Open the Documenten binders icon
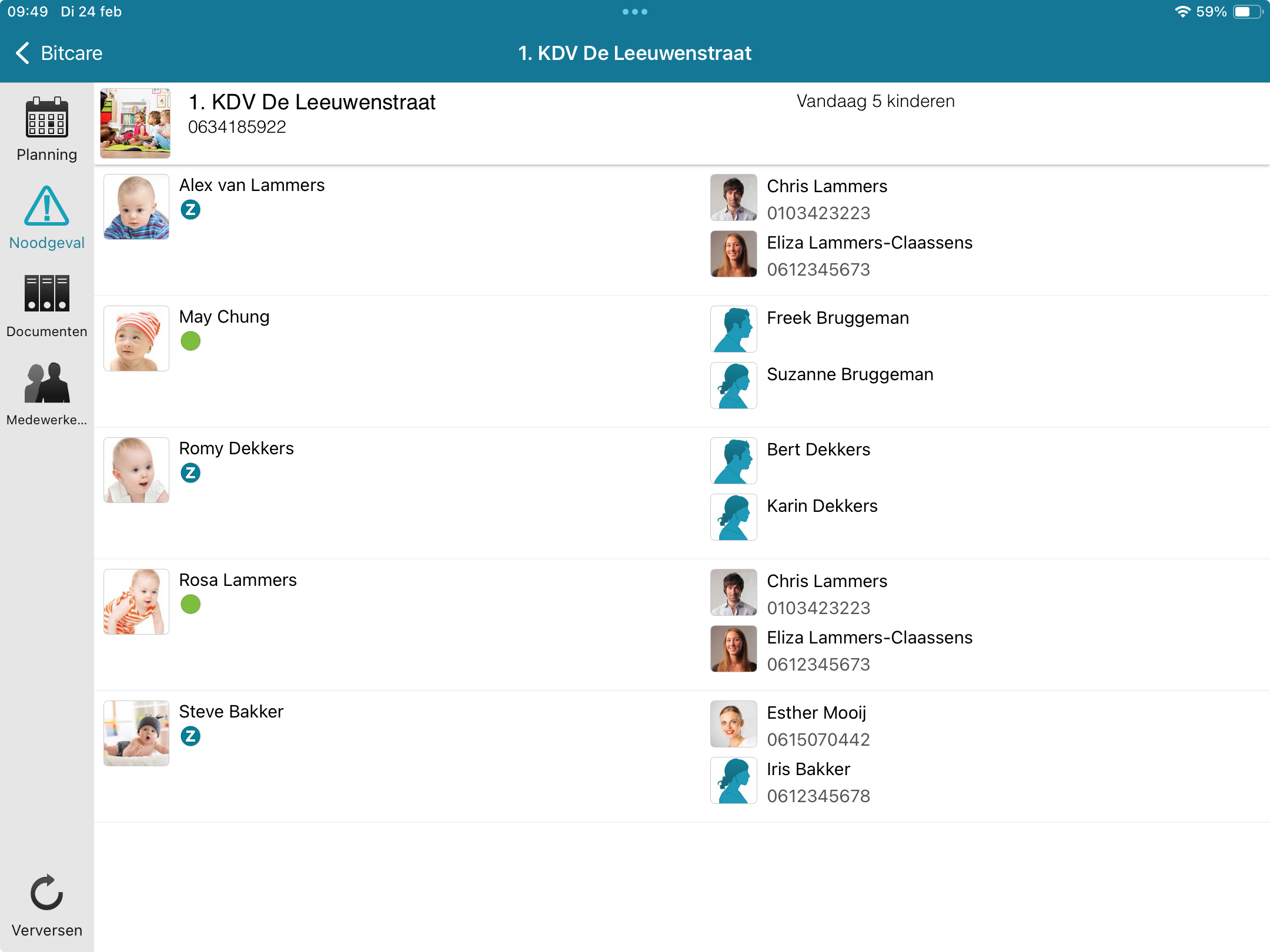The width and height of the screenshot is (1270, 952). coord(46,293)
